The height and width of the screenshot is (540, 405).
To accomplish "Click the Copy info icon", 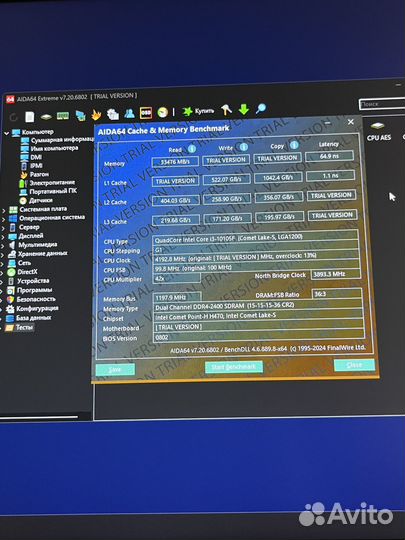I will point(294,145).
